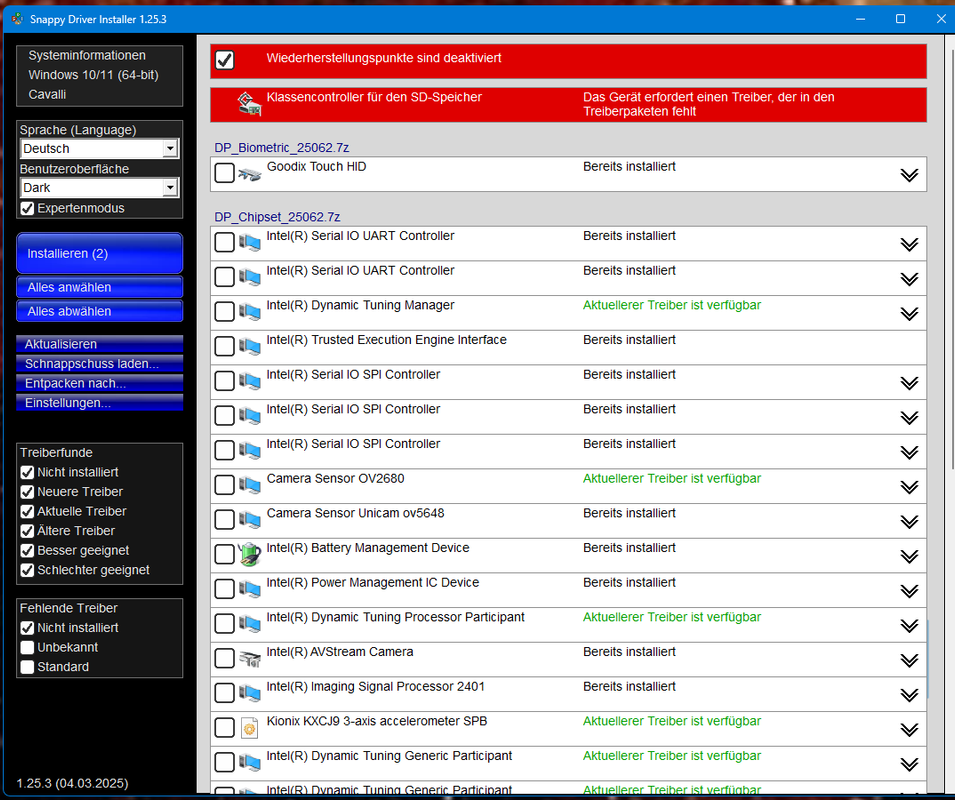
Task: Expand the Intel AVStream Camera row
Action: tap(909, 661)
